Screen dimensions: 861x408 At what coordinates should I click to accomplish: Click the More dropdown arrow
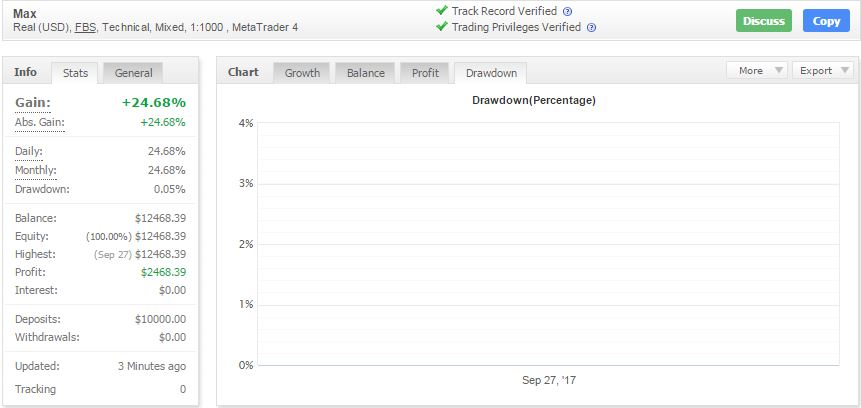pyautogui.click(x=778, y=70)
